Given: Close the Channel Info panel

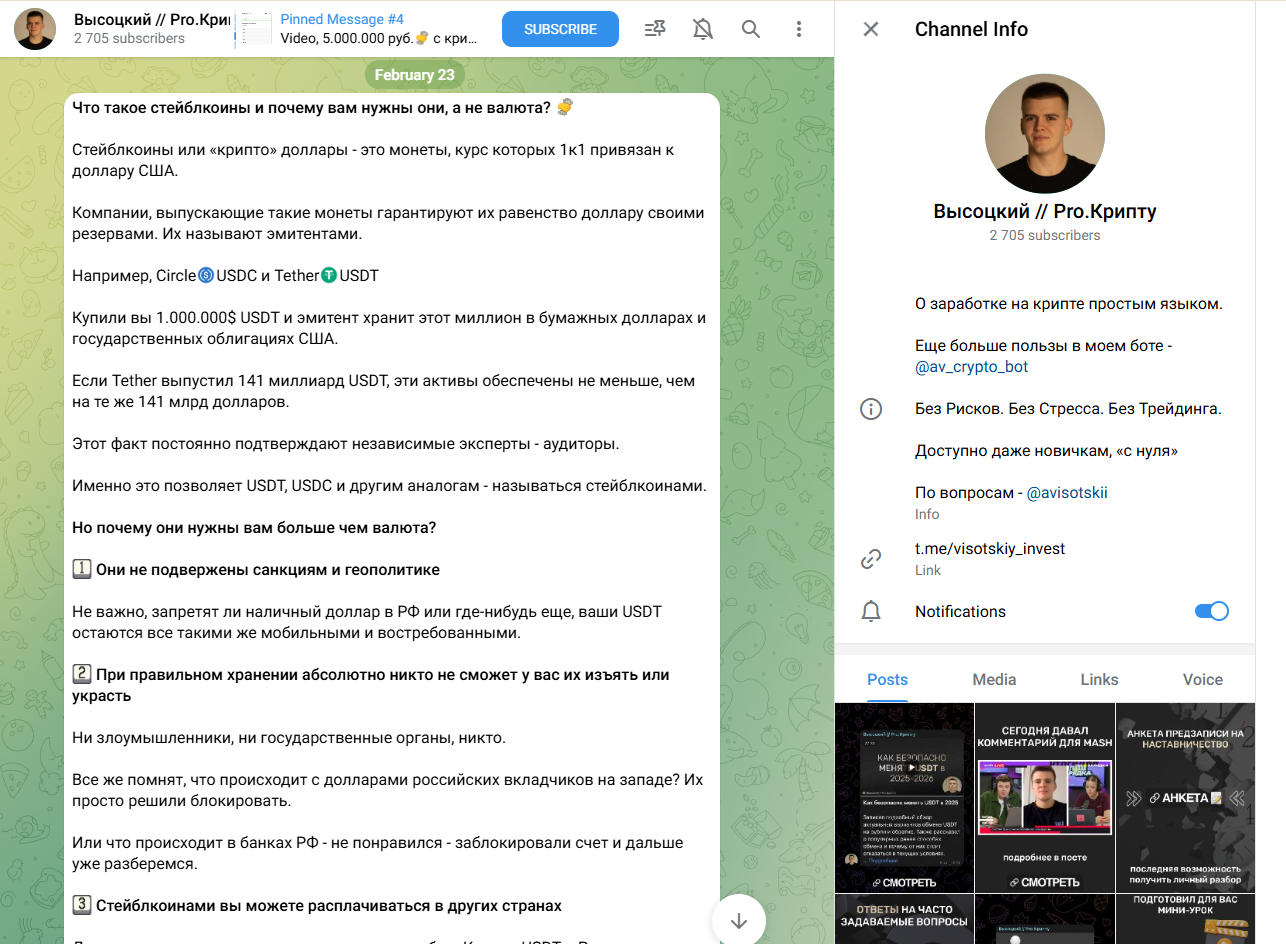Looking at the screenshot, I should click(871, 29).
